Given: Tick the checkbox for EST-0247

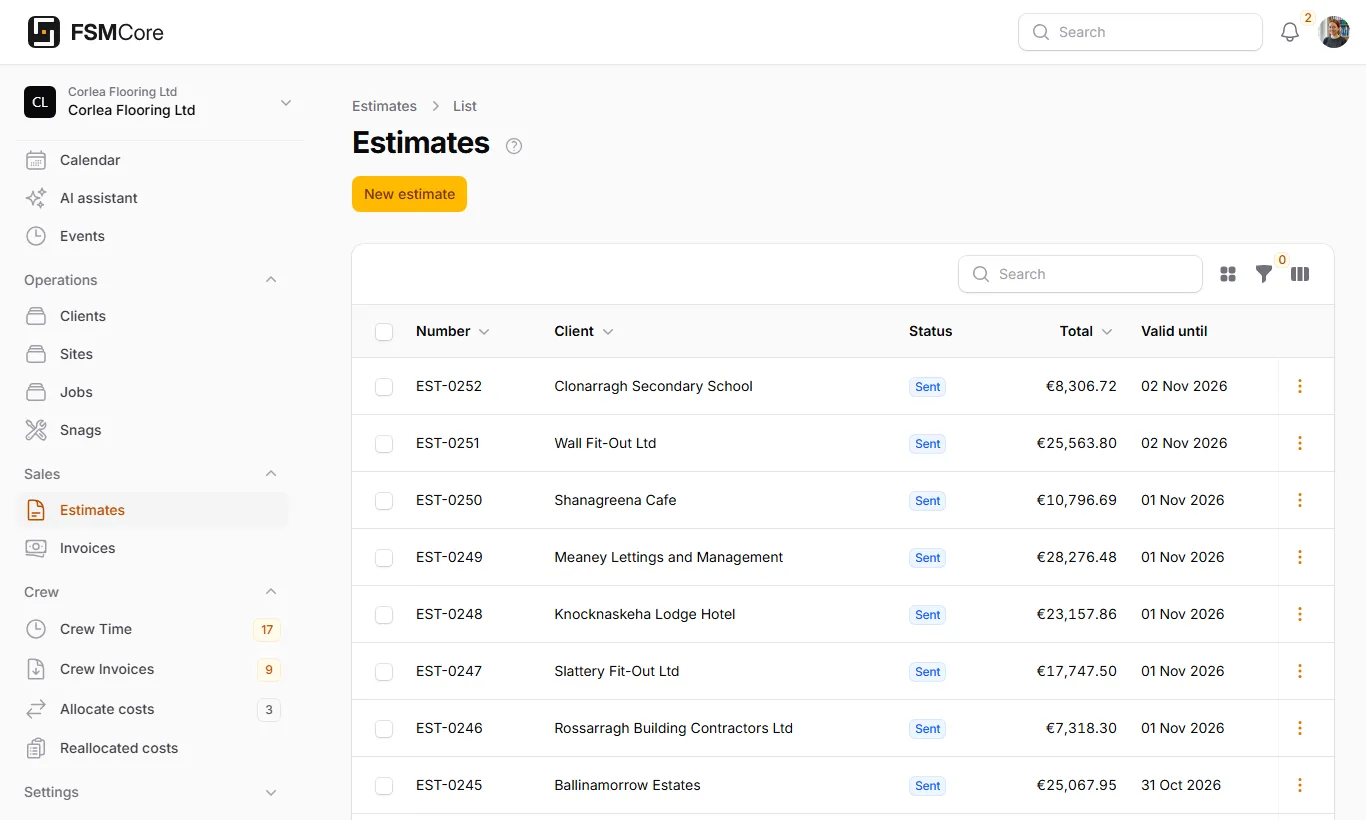Looking at the screenshot, I should pyautogui.click(x=384, y=672).
